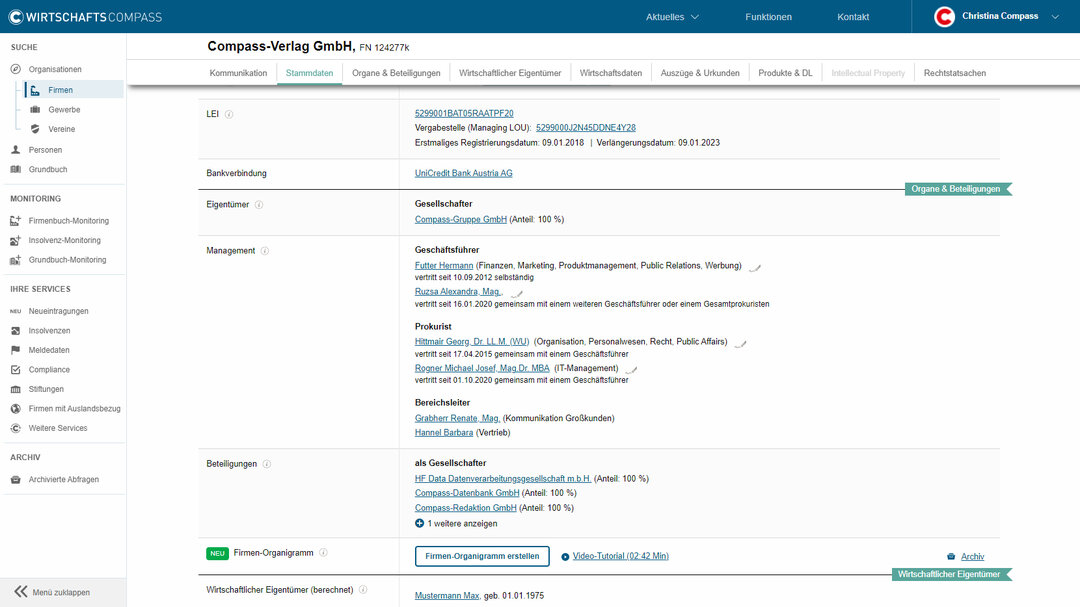Collapse the sidebar with Menü zuklappen

(x=52, y=592)
